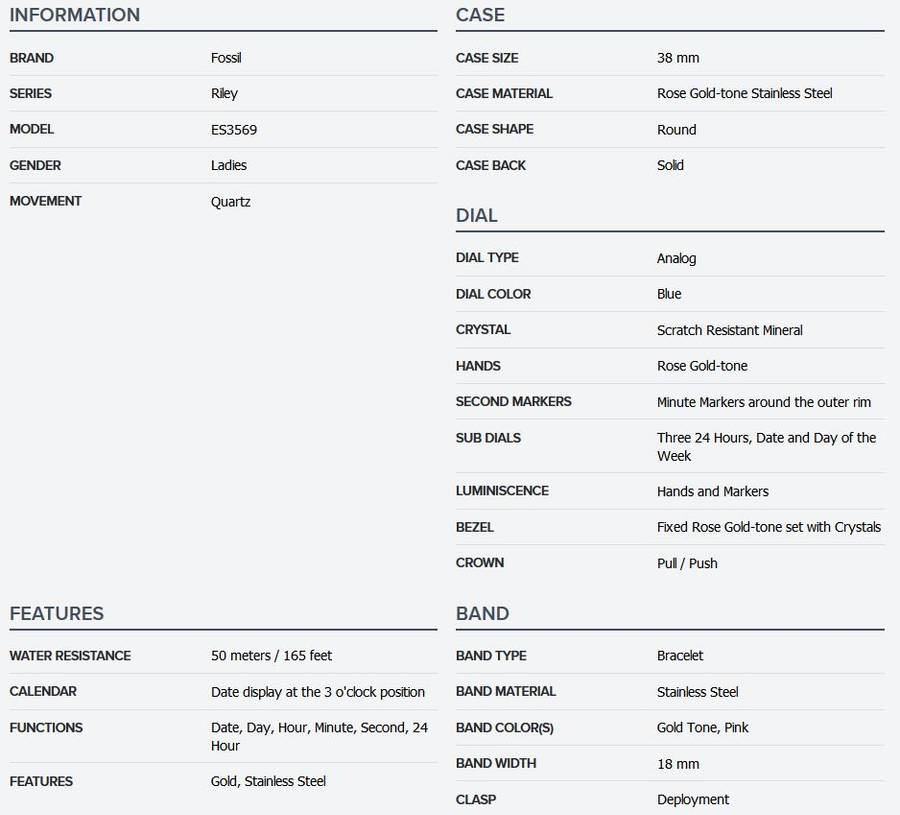900x815 pixels.
Task: Select the 38 mm case size value
Action: 678,58
